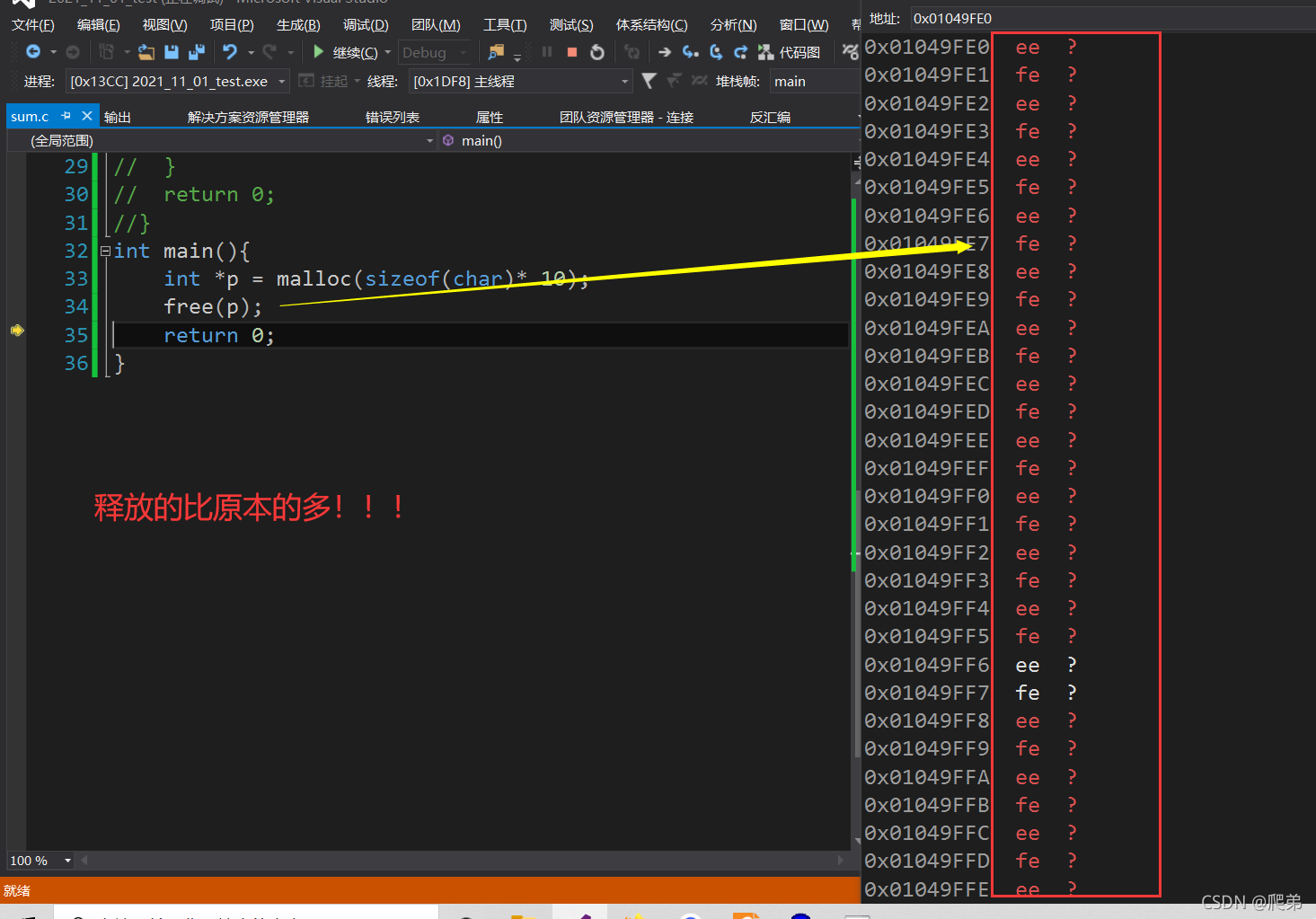1316x919 pixels.
Task: Click the horizontal scrollbar under code editor
Action: [x=463, y=860]
